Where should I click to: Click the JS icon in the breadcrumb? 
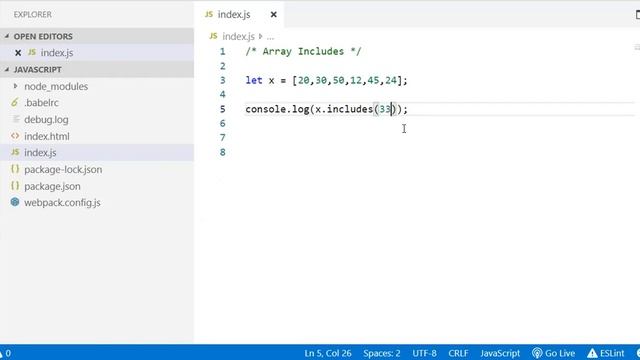pos(213,36)
